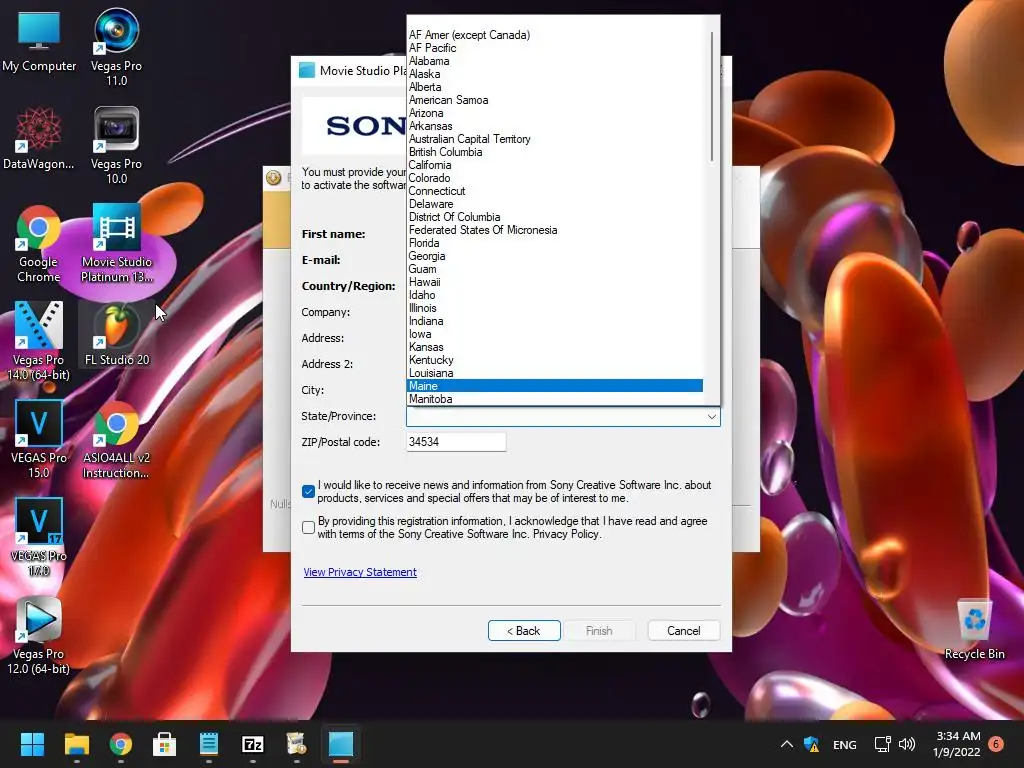This screenshot has width=1024, height=768.
Task: Open the notification count badge
Action: click(x=996, y=744)
